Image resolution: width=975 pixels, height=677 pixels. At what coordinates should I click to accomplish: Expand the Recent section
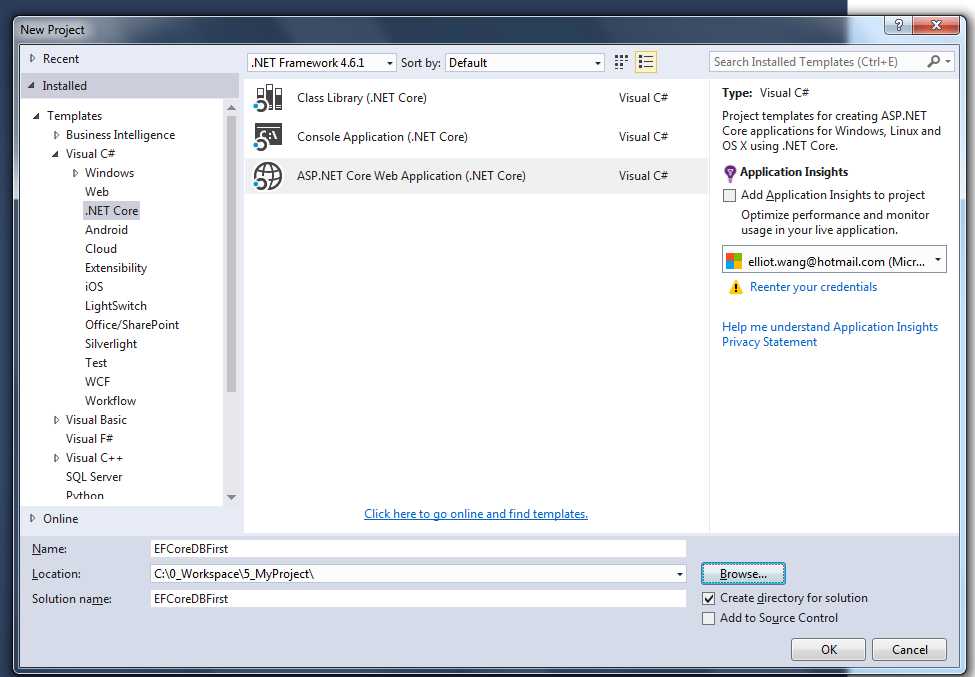tap(33, 58)
